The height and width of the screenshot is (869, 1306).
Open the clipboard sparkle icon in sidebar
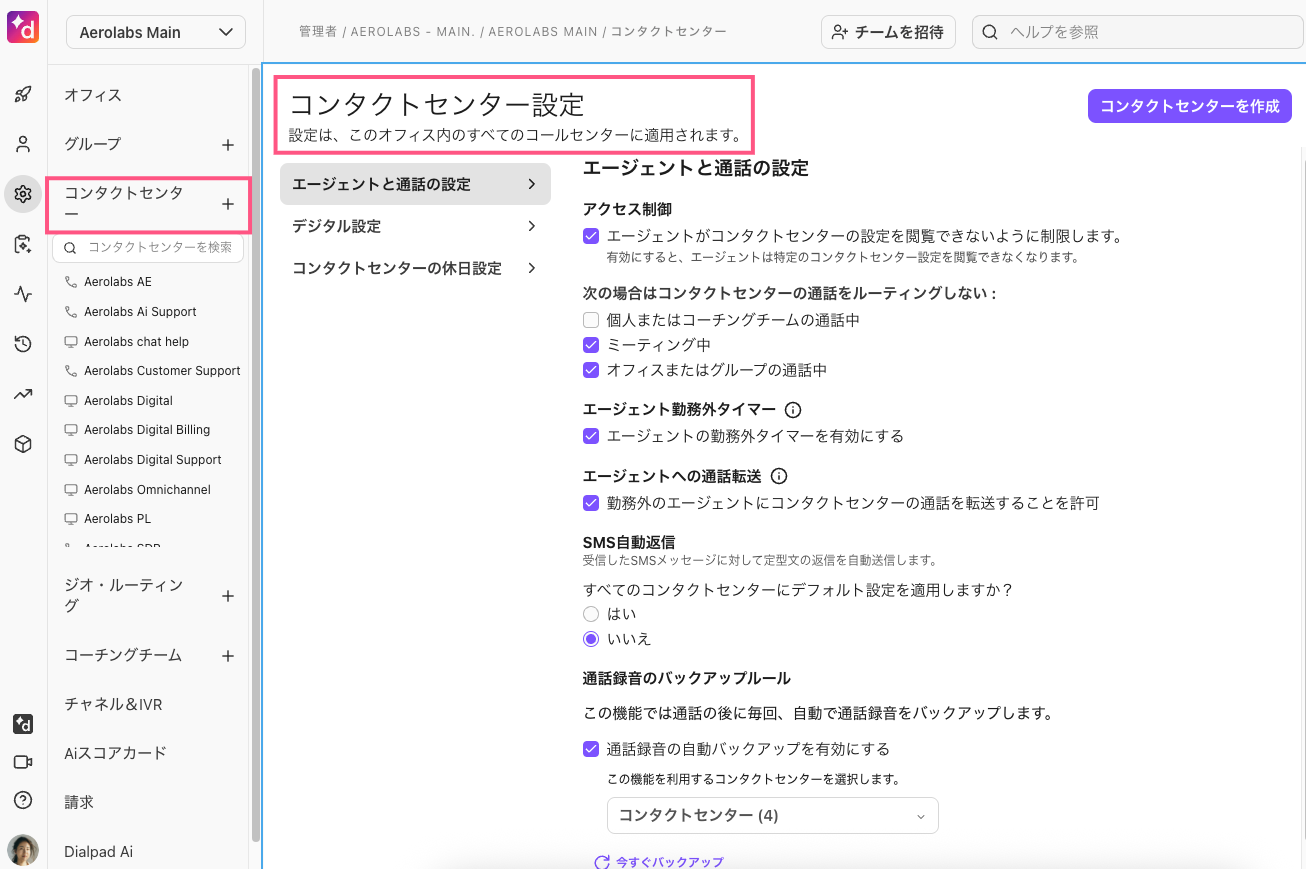click(23, 244)
